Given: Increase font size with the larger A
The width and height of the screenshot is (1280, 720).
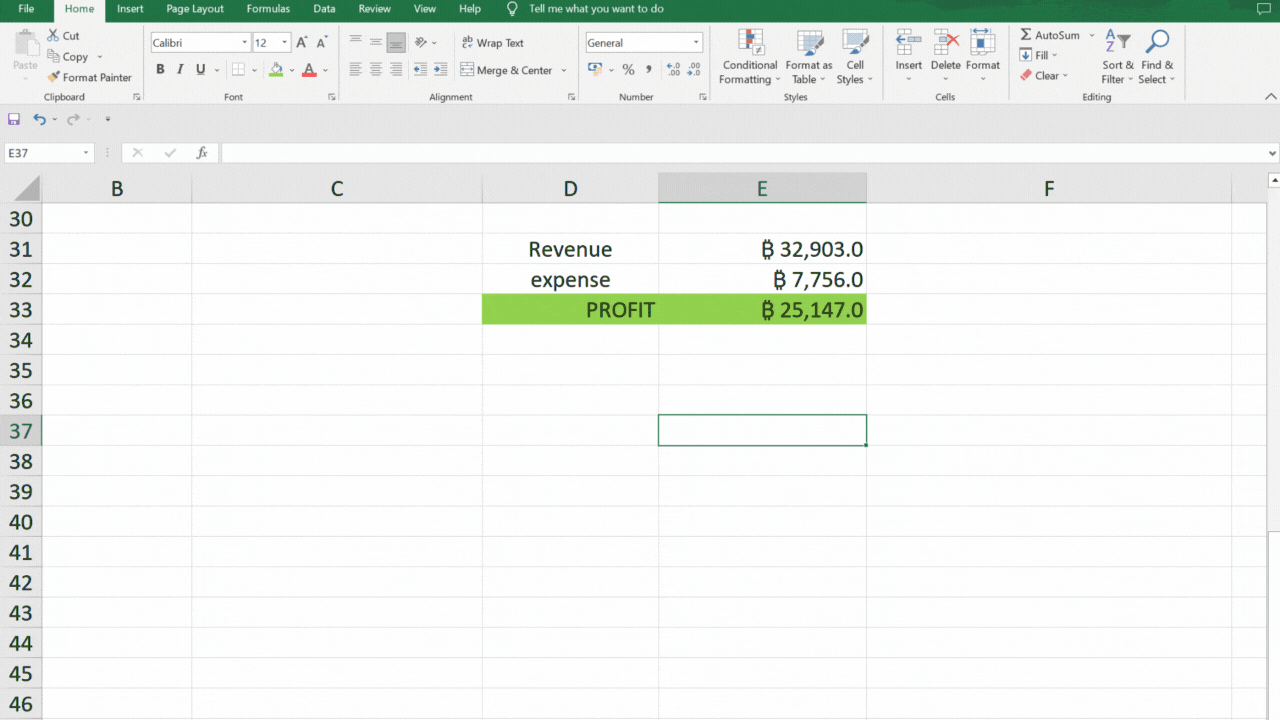Looking at the screenshot, I should [x=301, y=43].
